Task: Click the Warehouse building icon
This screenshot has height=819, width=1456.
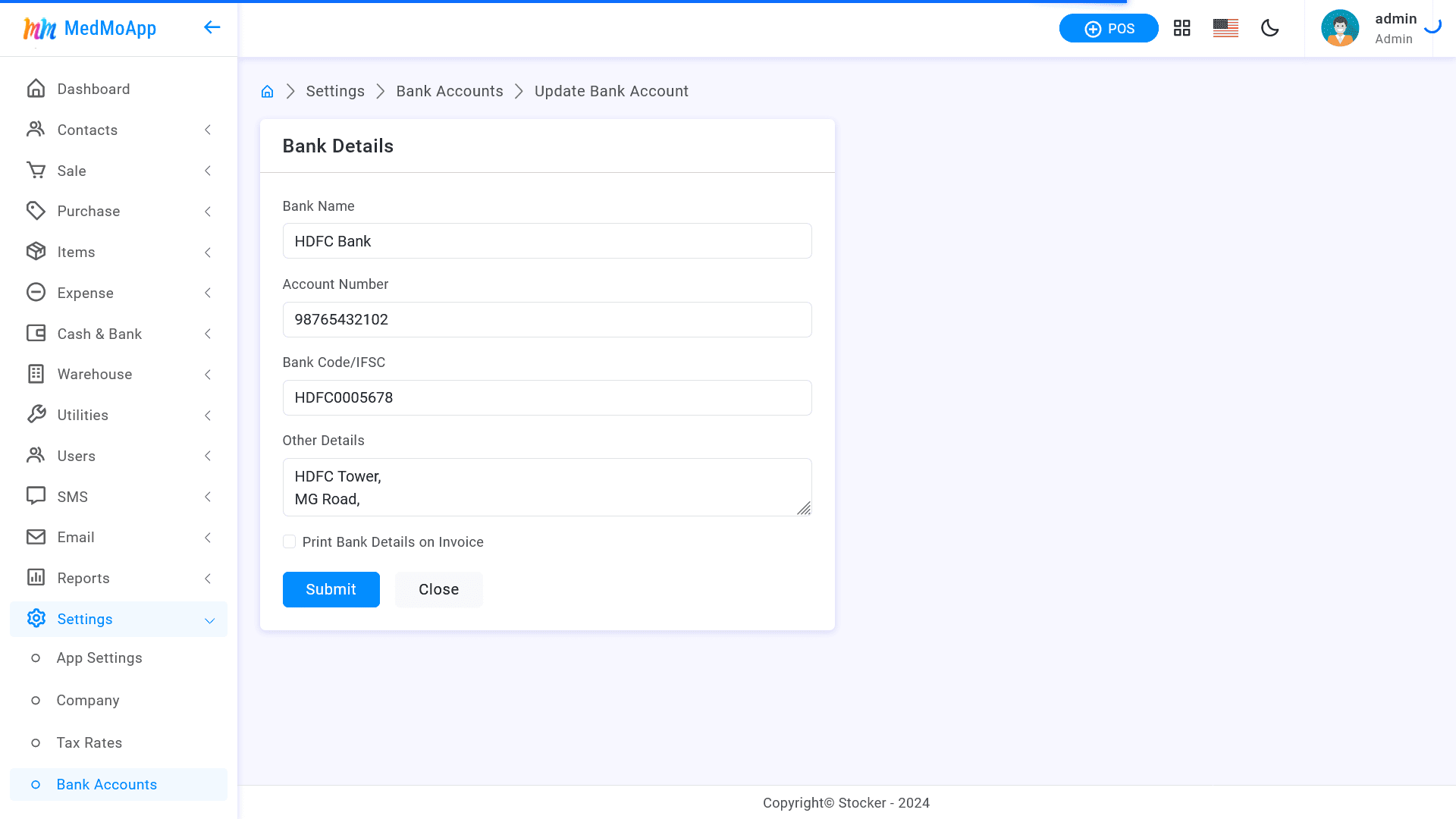Action: (36, 374)
